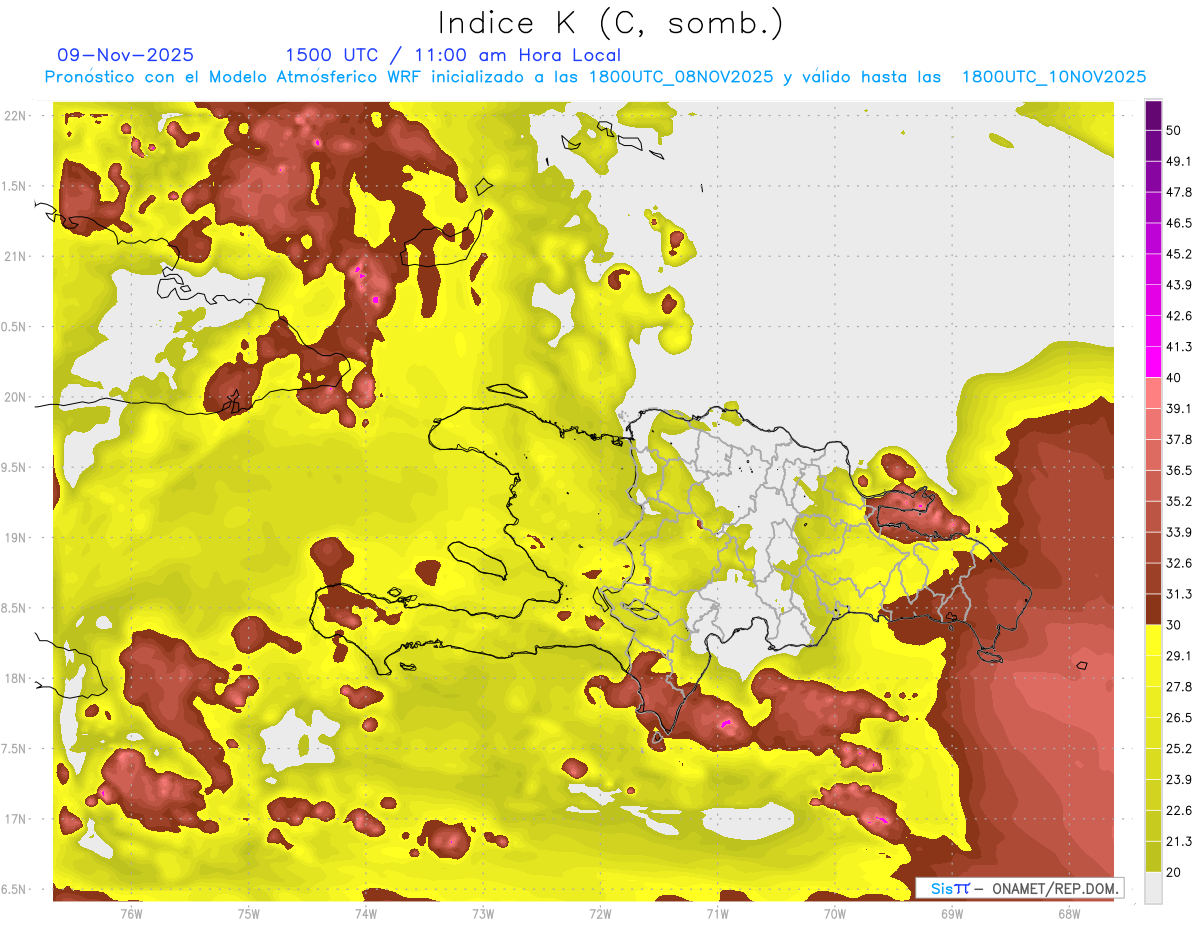Screen dimensions: 1200x927
Task: Click the colorbar label "37.8"
Action: pos(1179,440)
